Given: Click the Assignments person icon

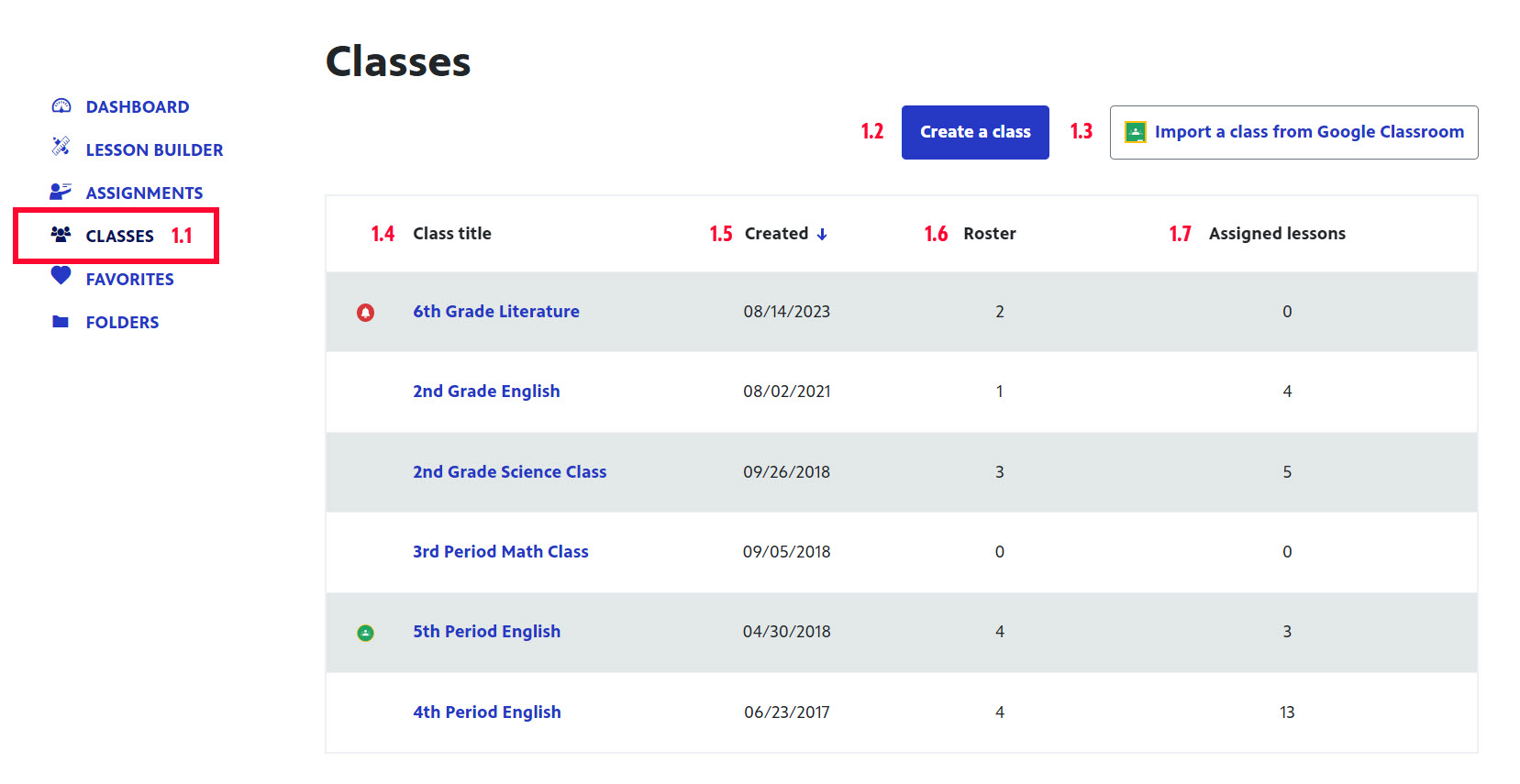Looking at the screenshot, I should (x=61, y=192).
